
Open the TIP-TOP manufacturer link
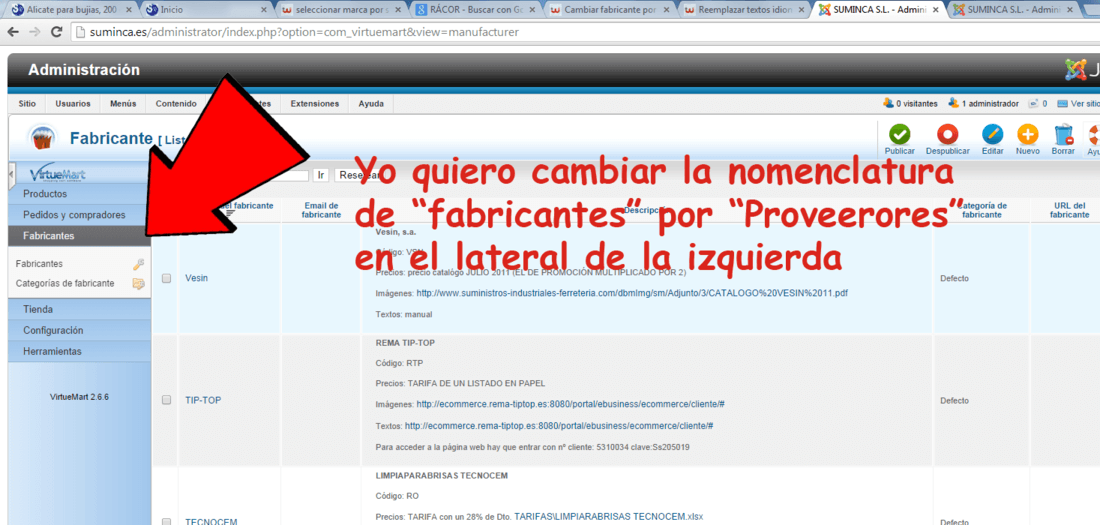pos(204,400)
